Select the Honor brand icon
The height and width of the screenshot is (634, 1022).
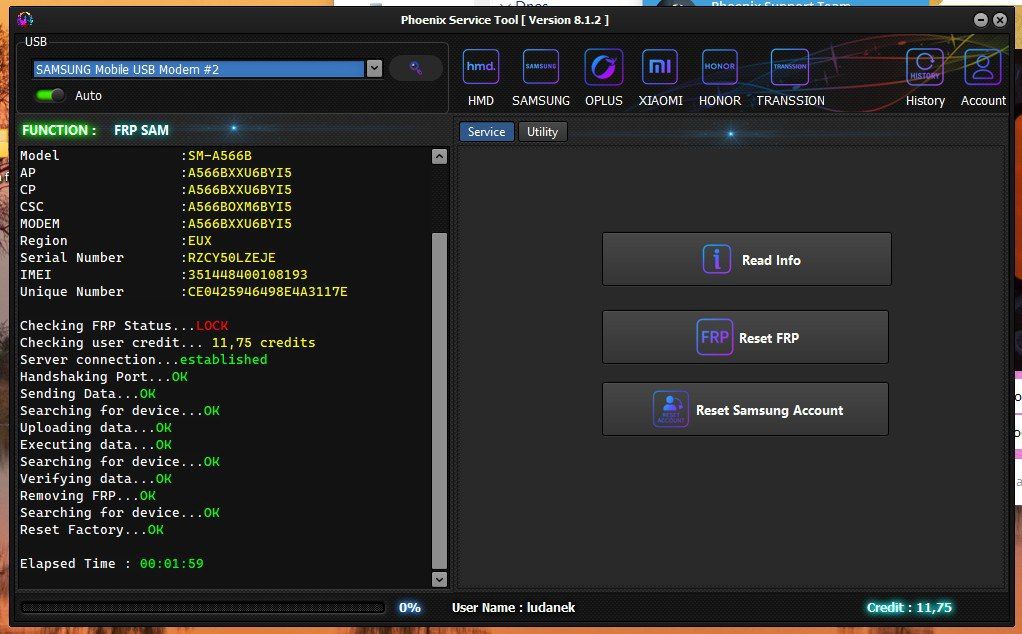coord(719,68)
